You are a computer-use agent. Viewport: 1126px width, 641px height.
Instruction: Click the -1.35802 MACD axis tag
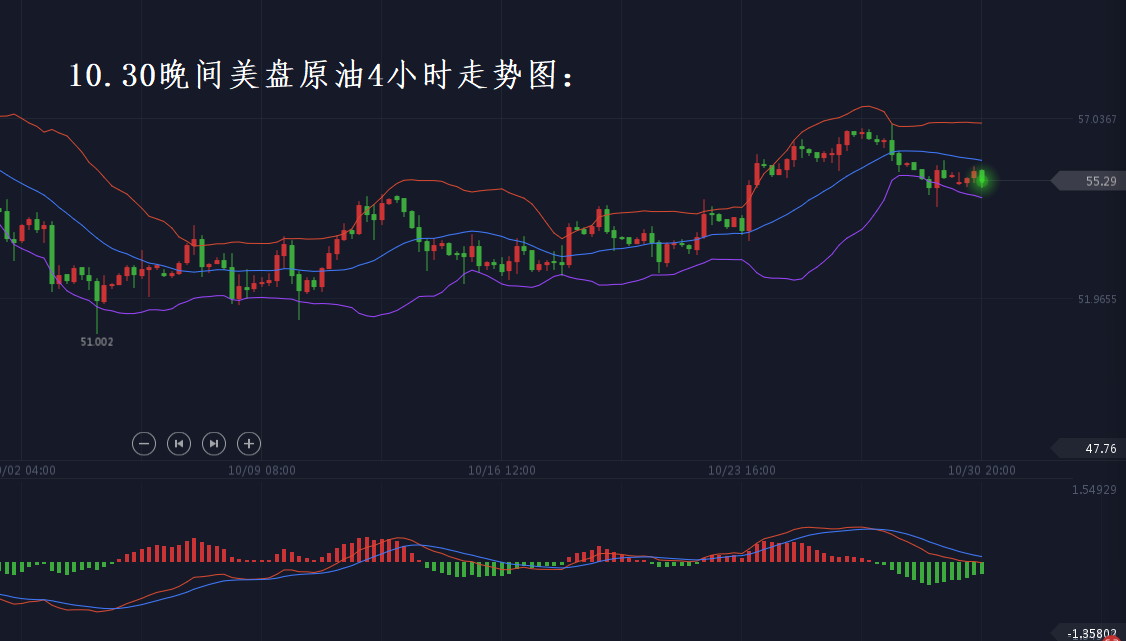click(x=1088, y=633)
